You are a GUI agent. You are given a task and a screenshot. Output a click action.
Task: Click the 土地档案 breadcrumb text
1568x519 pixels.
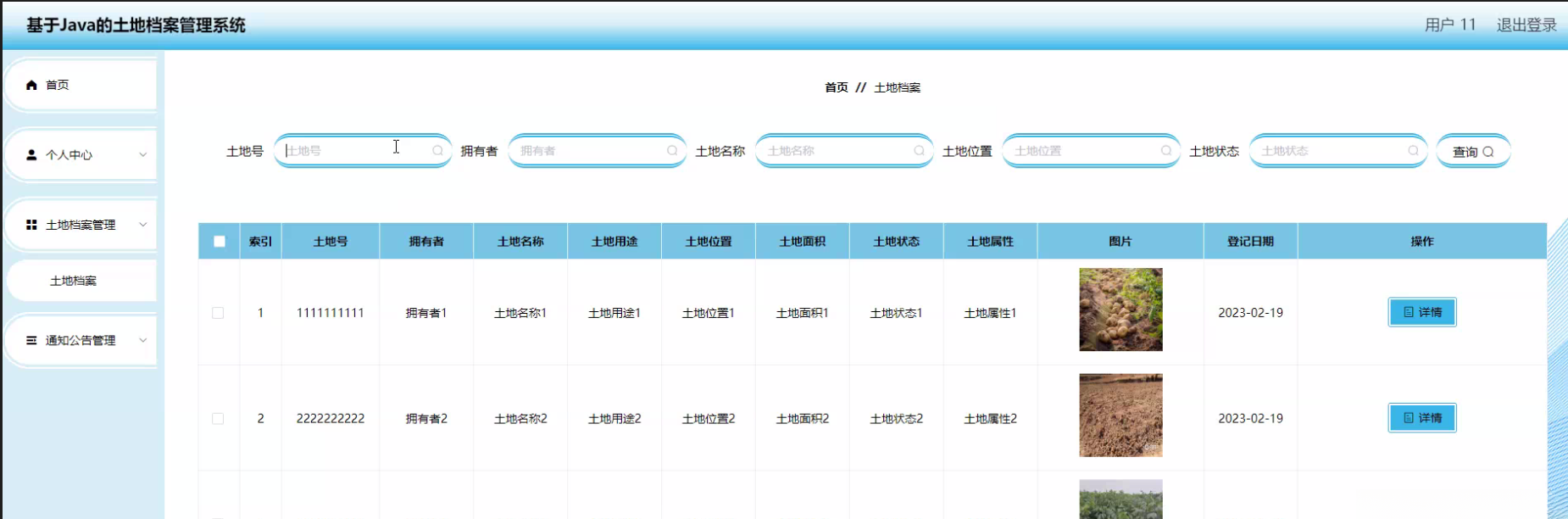[898, 87]
